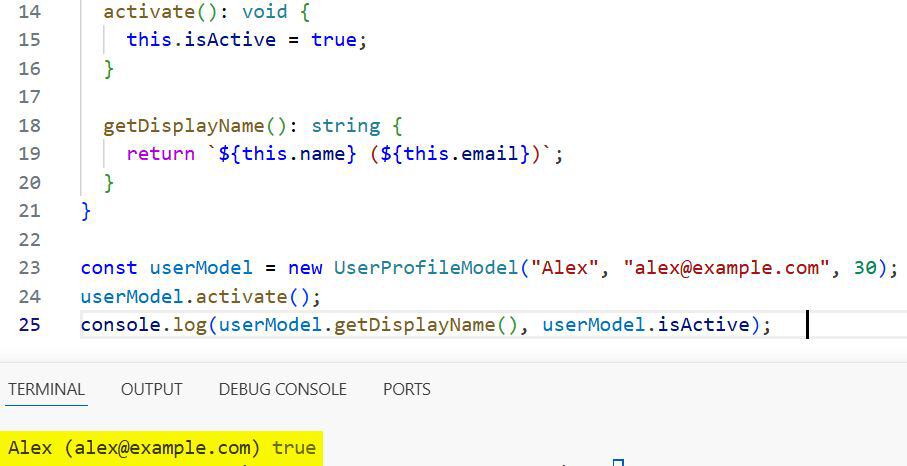This screenshot has height=466, width=907.
Task: Click line number 19 in gutter
Action: [30, 154]
